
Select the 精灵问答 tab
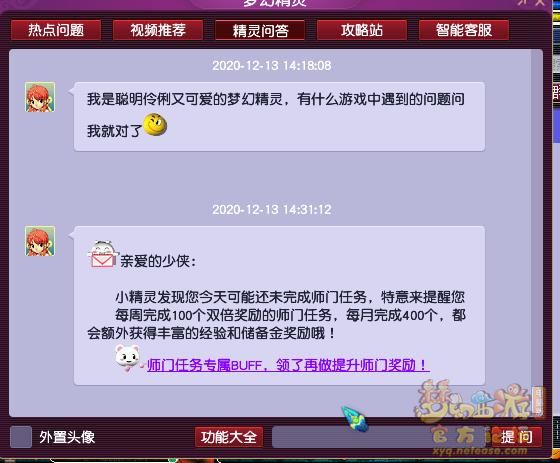point(260,30)
